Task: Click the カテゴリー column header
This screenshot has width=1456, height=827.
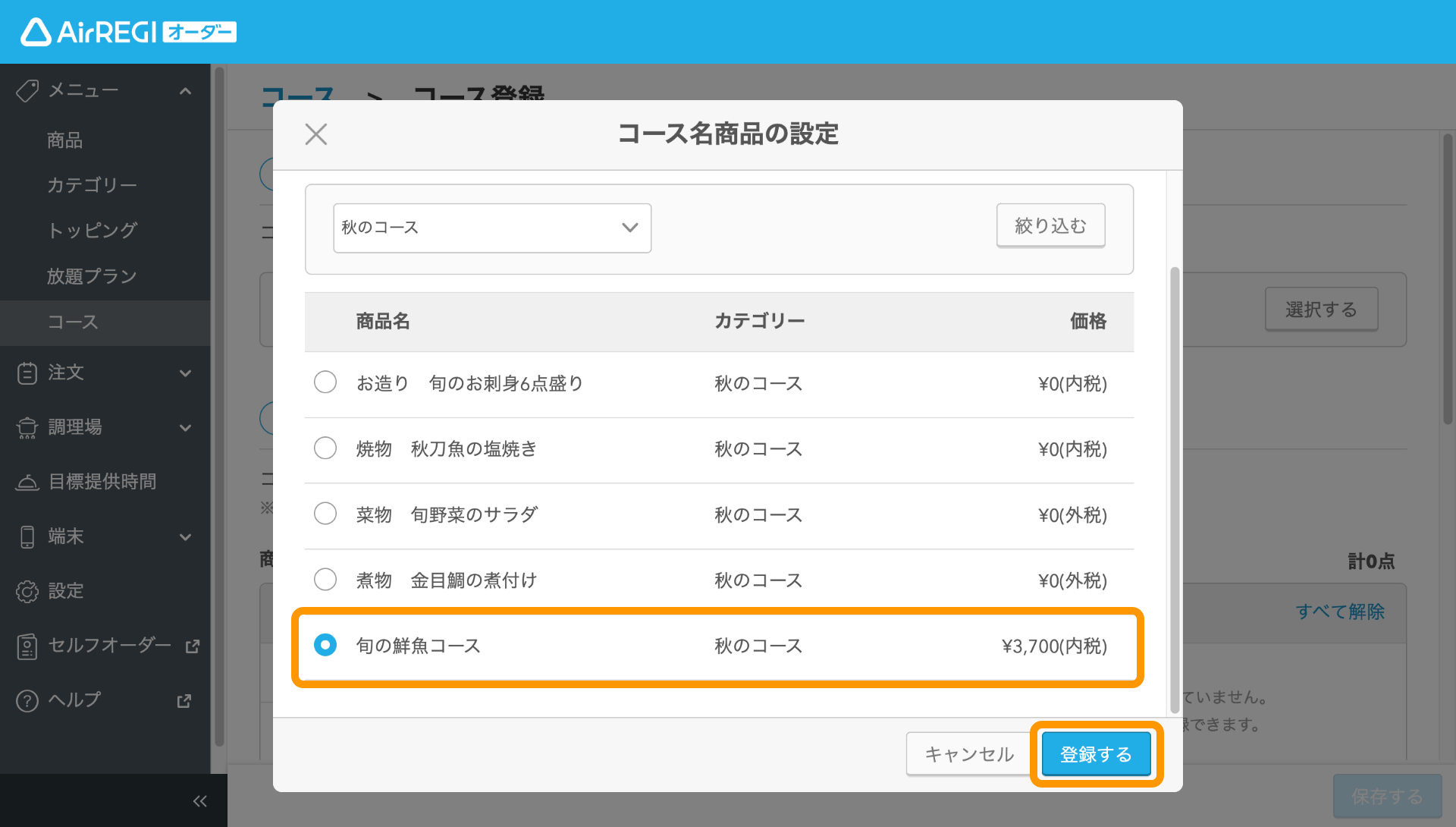Action: (x=760, y=322)
